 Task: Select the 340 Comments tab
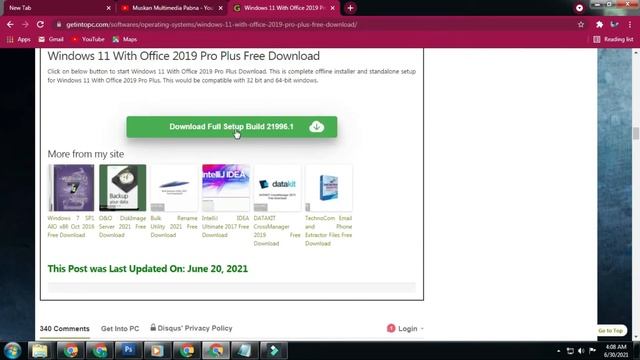(x=64, y=329)
